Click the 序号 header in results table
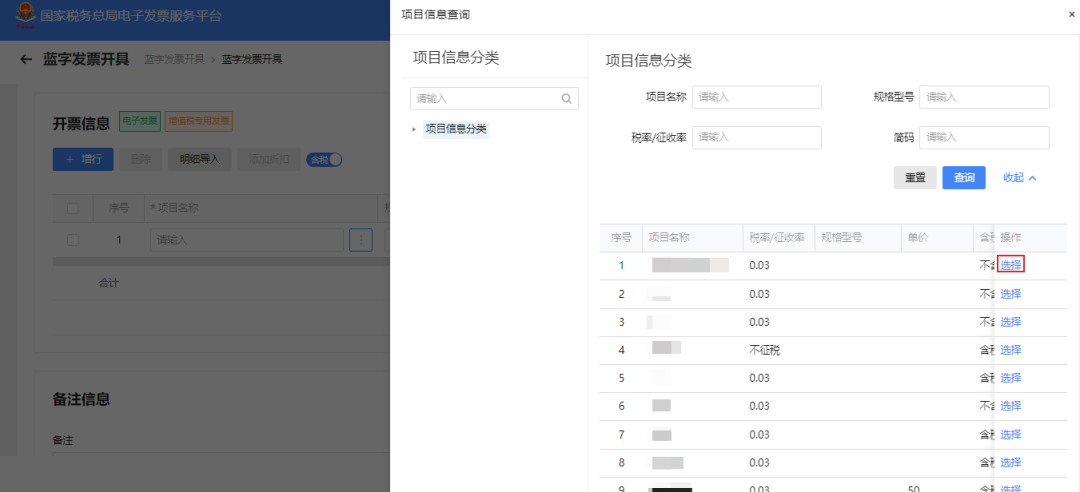 tap(621, 237)
